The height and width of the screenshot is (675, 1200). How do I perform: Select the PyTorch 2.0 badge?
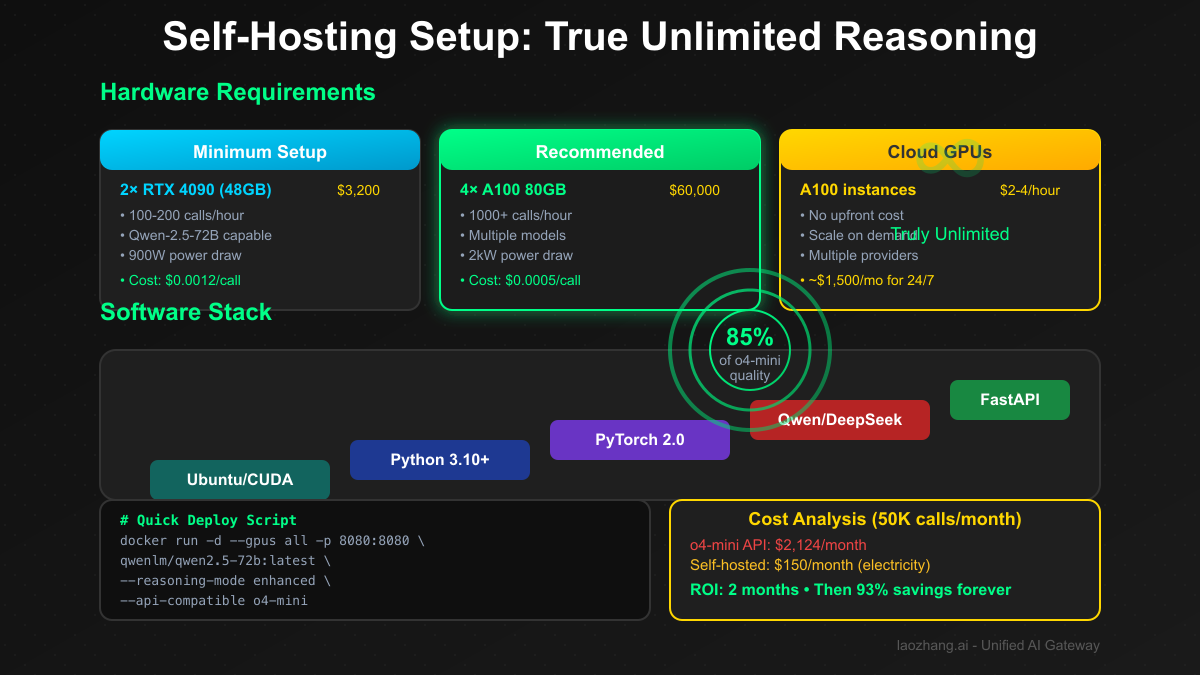point(639,439)
